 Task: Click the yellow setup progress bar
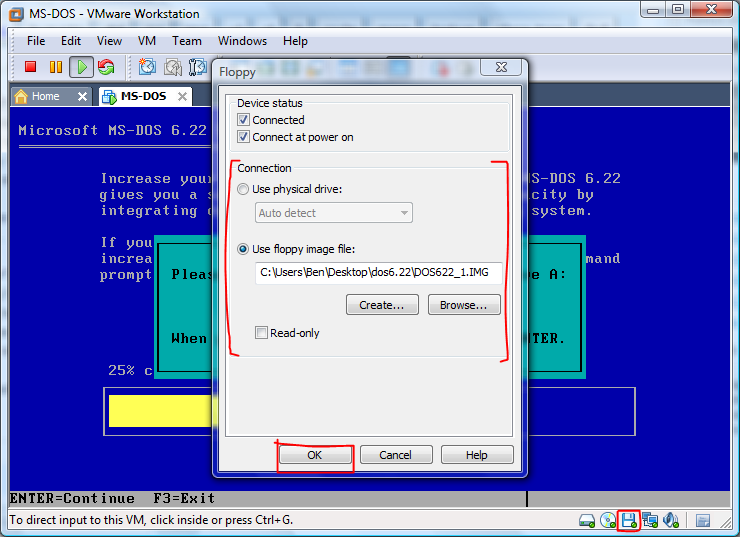(x=160, y=411)
